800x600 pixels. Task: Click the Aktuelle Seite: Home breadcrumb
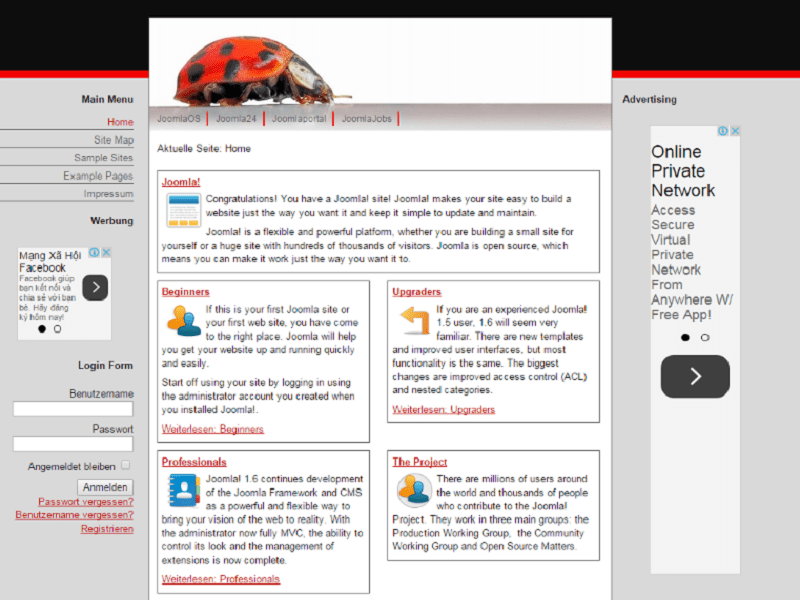pos(204,148)
